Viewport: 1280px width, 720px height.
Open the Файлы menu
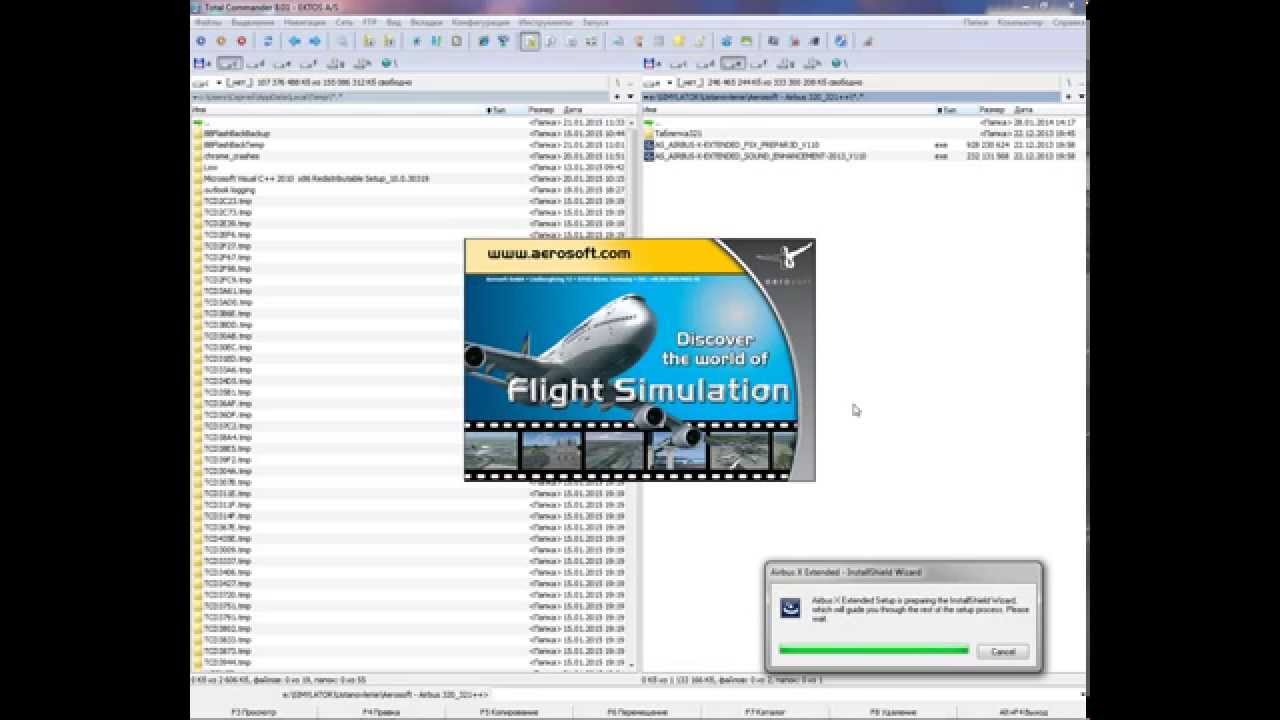point(209,21)
